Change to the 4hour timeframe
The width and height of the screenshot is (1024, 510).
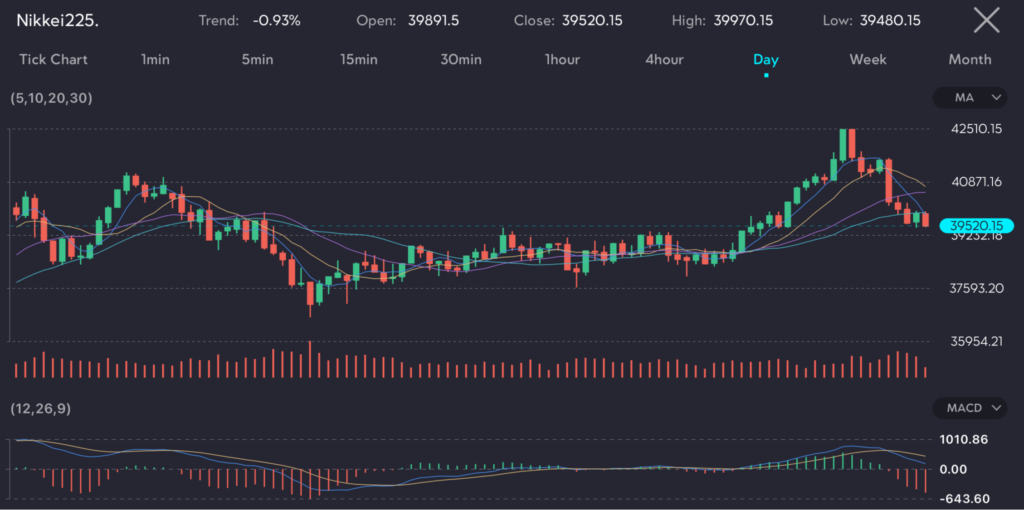coord(664,60)
